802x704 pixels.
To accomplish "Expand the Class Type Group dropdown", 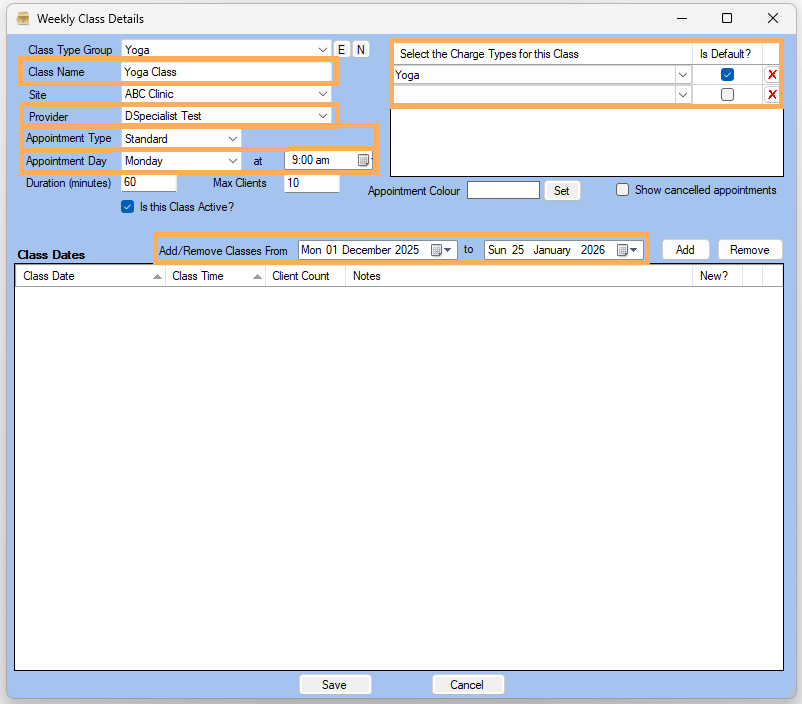I will [x=322, y=50].
